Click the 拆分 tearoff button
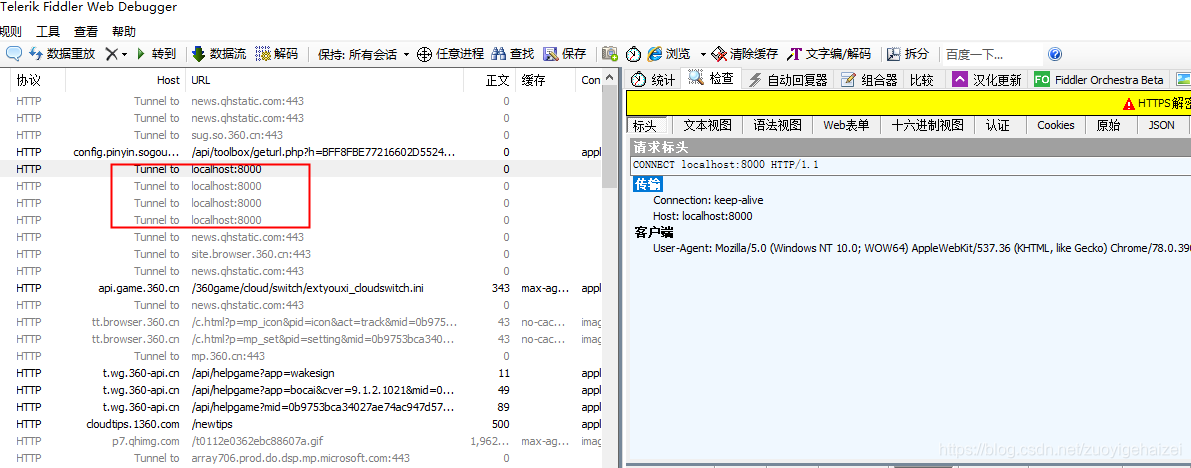Image resolution: width=1191 pixels, height=468 pixels. tap(908, 54)
